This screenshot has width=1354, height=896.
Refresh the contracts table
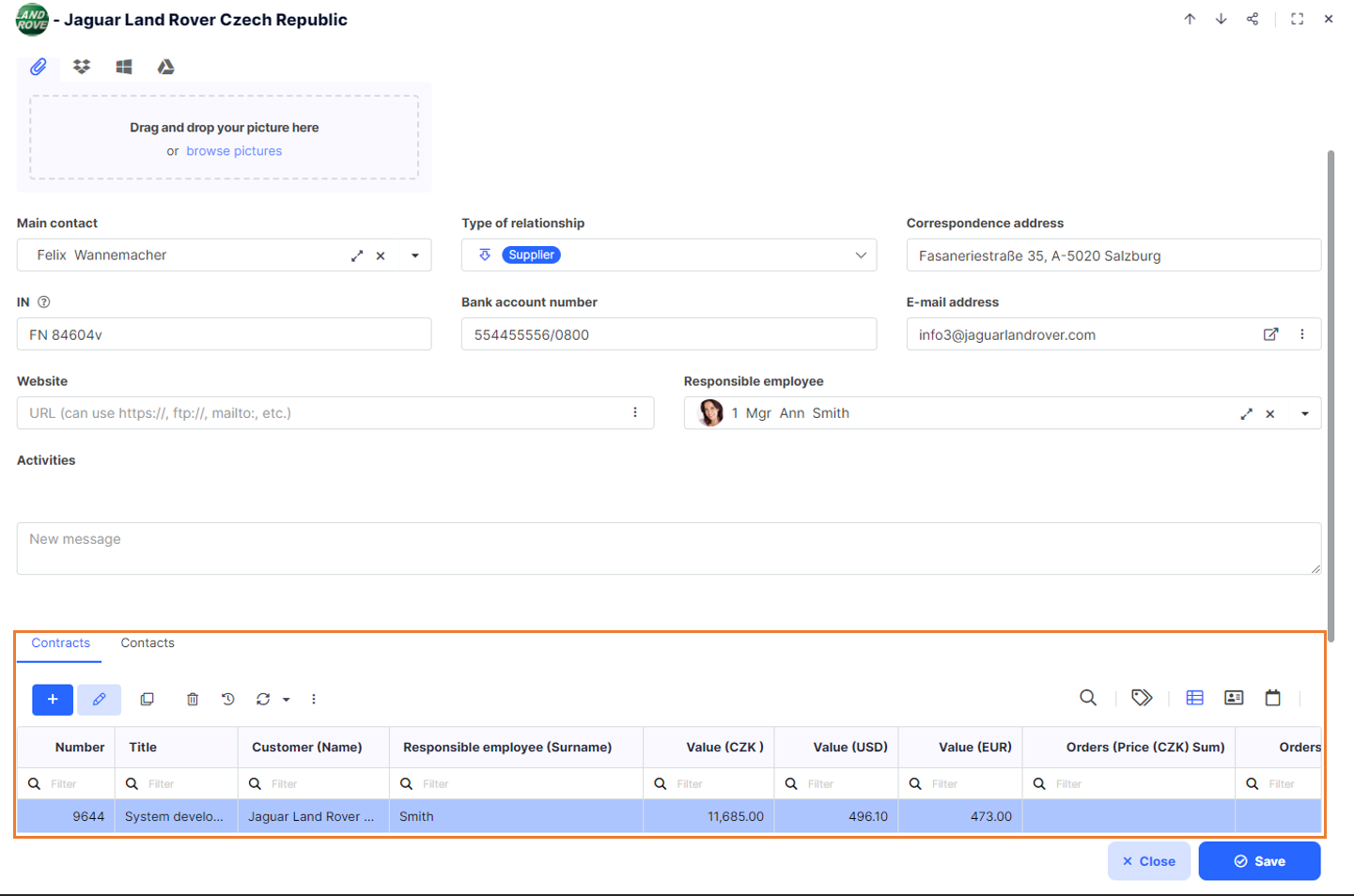pos(263,700)
